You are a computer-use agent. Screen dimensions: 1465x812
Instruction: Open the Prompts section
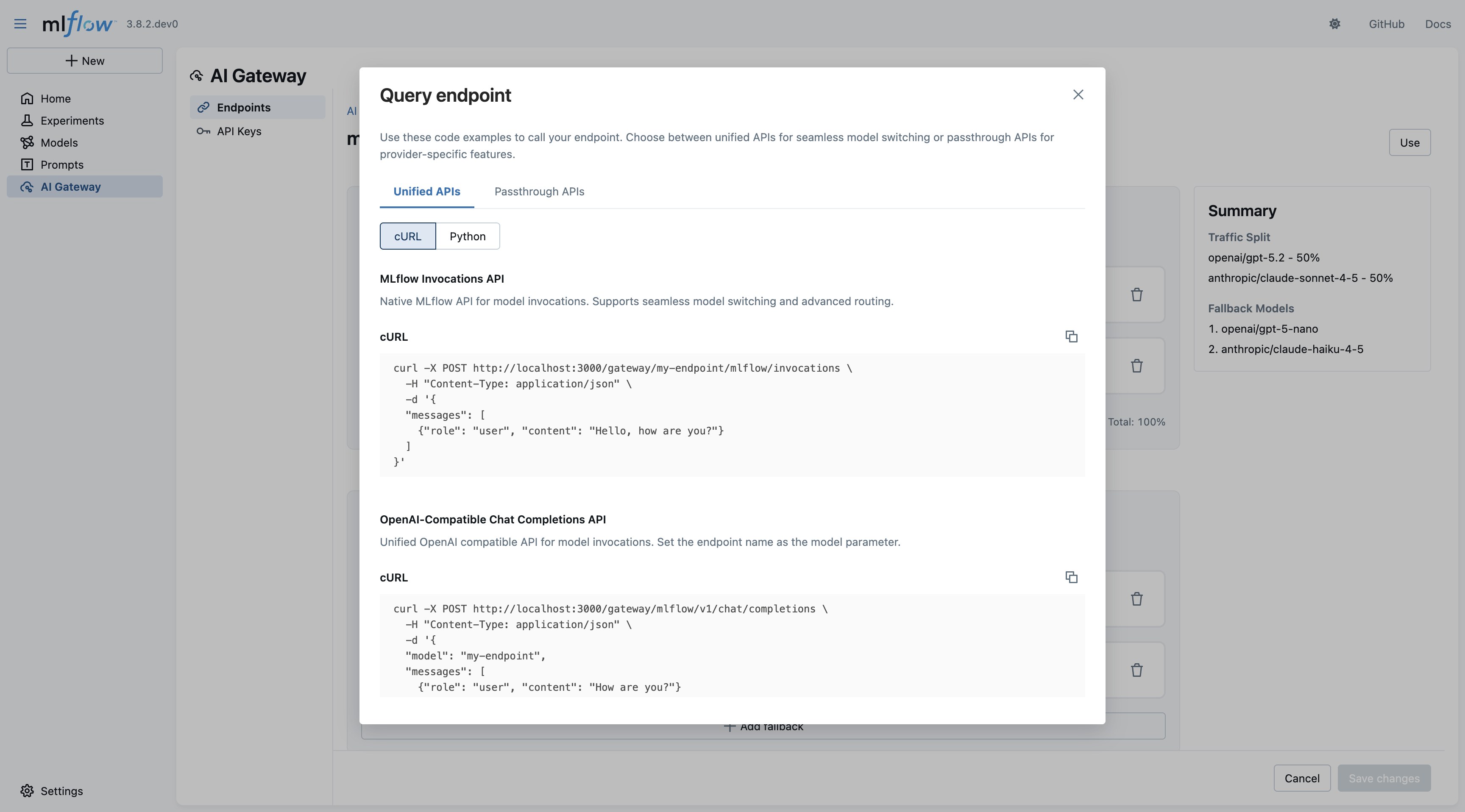point(62,164)
